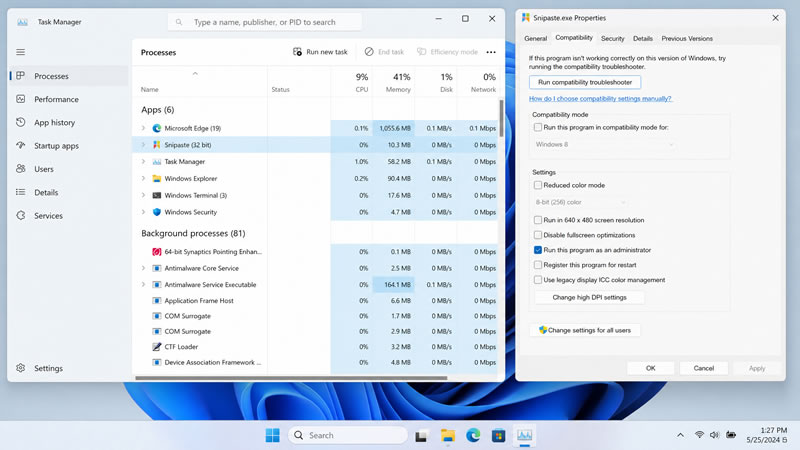Image resolution: width=800 pixels, height=450 pixels.
Task: Select the Startup apps sidebar icon
Action: tap(20, 145)
